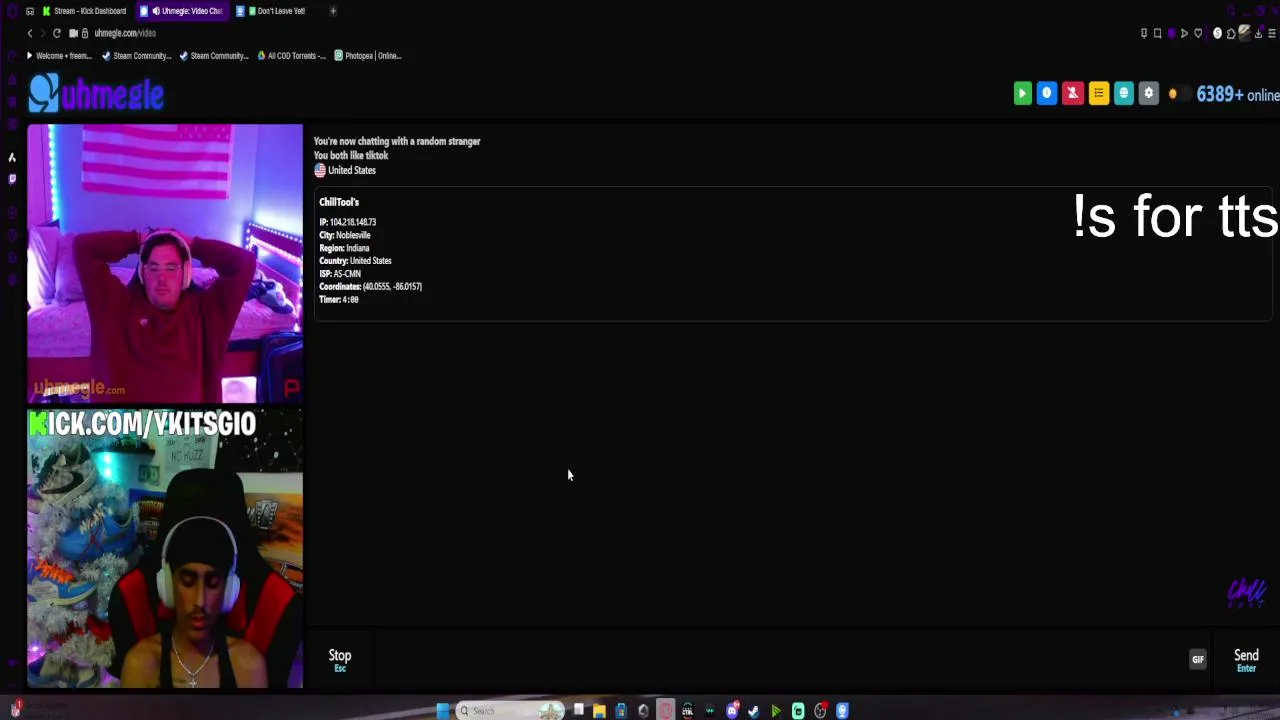Switch to Stream - Kick Dashboard tab
The width and height of the screenshot is (1280, 720).
84,11
